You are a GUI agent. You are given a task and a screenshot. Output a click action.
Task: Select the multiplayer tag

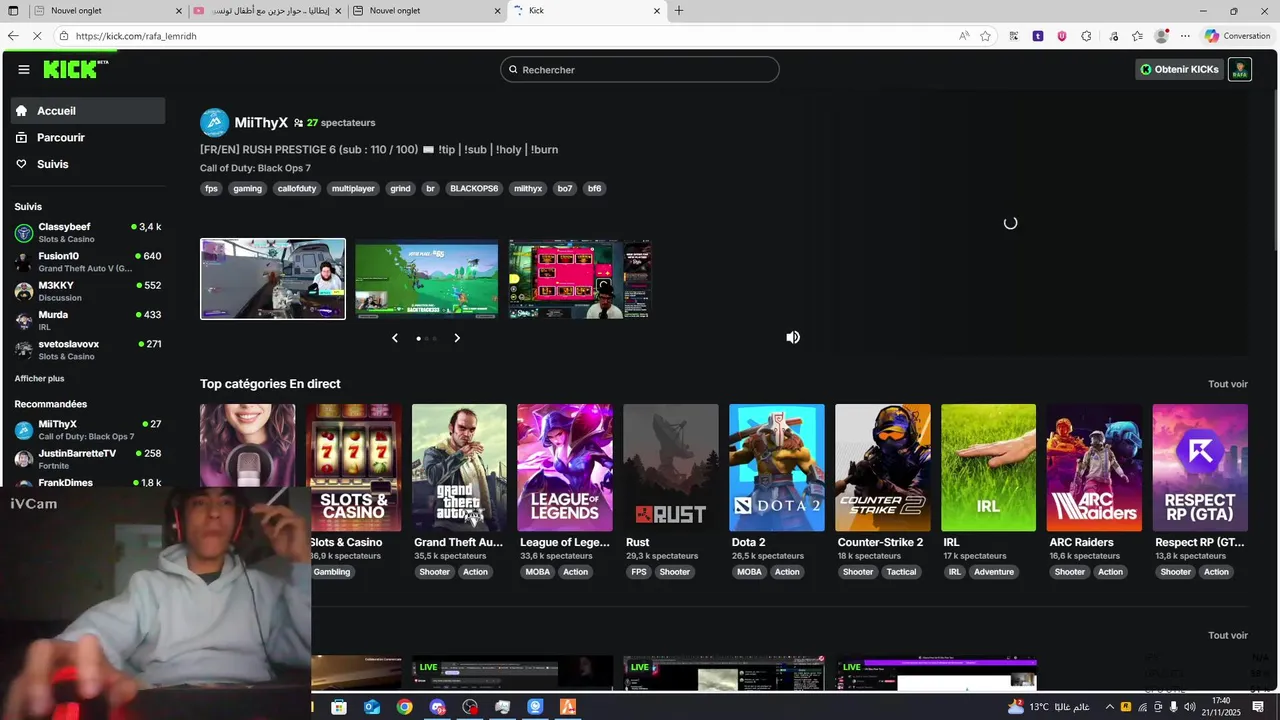353,188
